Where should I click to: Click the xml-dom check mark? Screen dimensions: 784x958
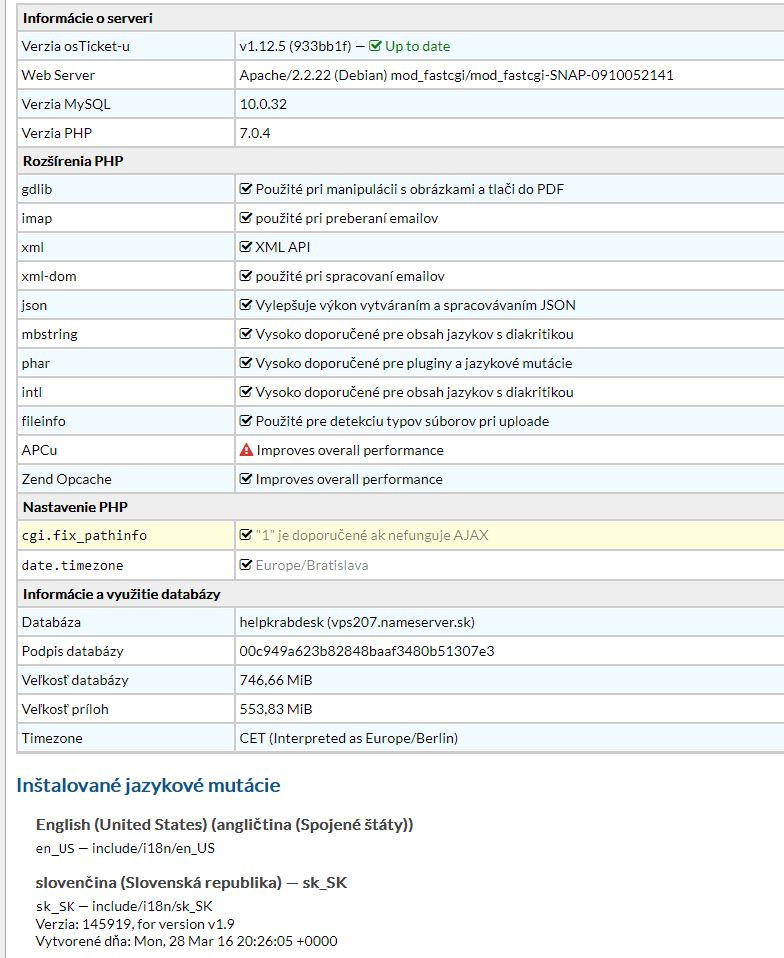coord(246,276)
